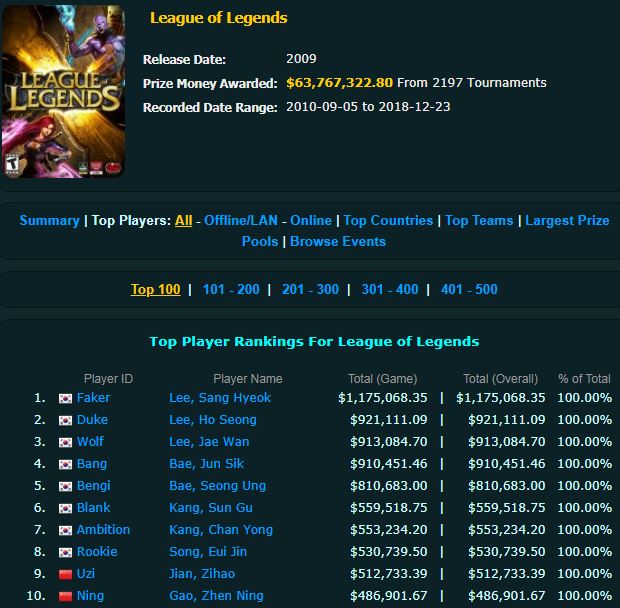Image resolution: width=620 pixels, height=608 pixels.
Task: Select the Top 100 rankings page
Action: tap(155, 289)
